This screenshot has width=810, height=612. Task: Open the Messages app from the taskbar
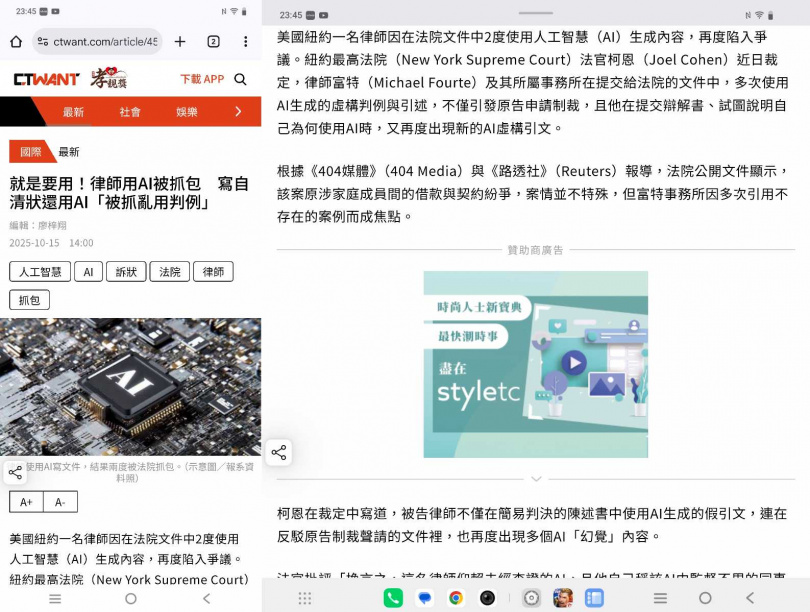(x=424, y=596)
